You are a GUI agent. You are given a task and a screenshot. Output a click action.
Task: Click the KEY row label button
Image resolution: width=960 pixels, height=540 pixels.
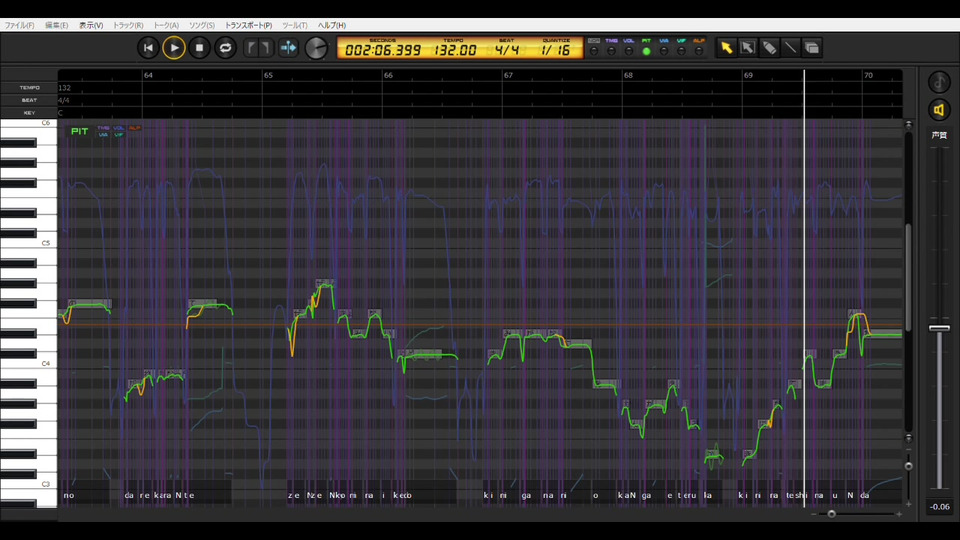tap(29, 113)
